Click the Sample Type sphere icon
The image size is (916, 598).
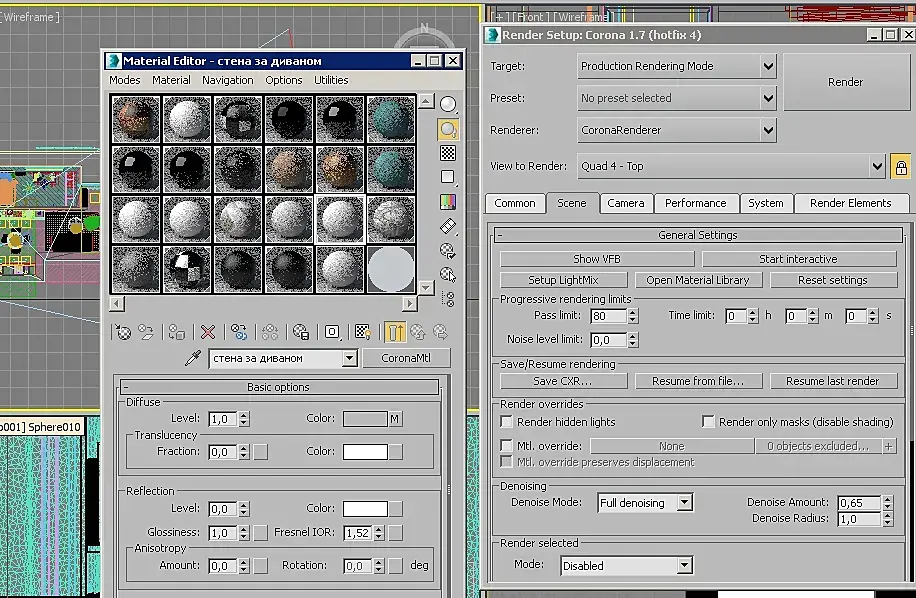448,104
